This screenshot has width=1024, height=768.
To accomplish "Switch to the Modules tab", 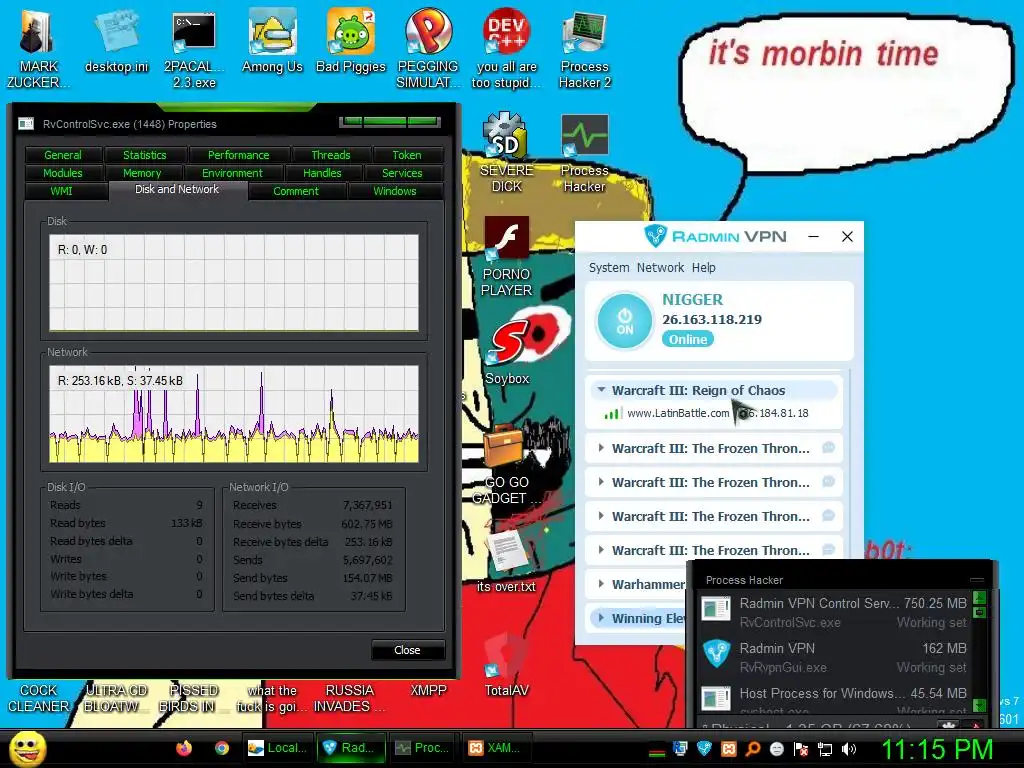I will (63, 173).
